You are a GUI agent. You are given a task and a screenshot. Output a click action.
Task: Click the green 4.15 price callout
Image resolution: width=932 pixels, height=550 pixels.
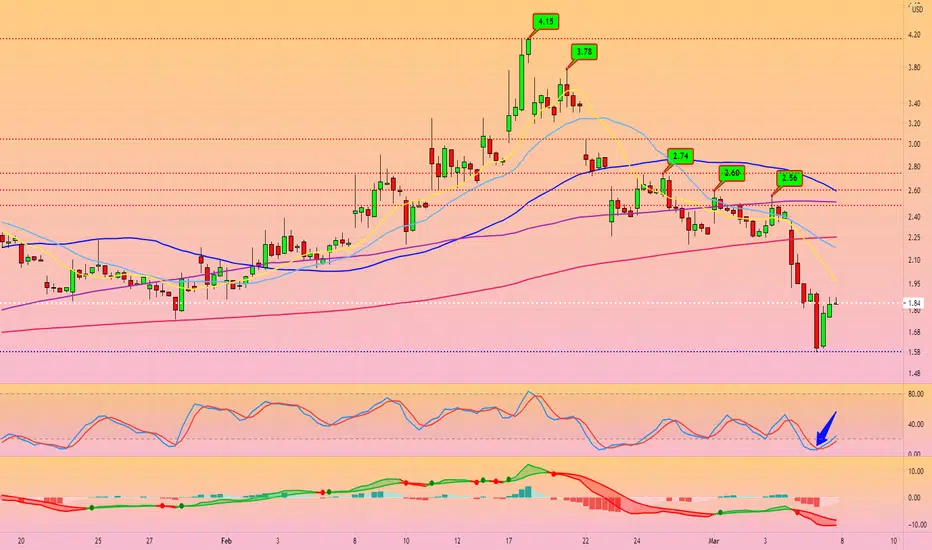[545, 22]
